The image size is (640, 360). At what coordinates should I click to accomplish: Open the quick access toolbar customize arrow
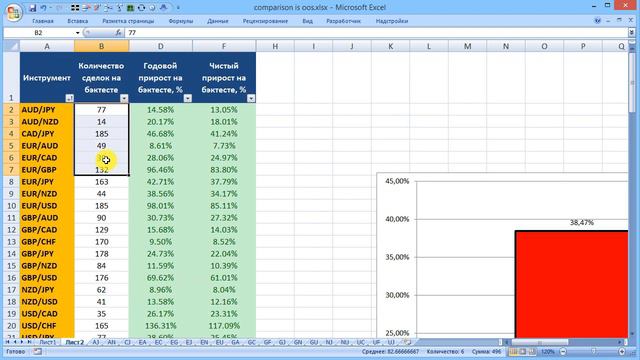click(x=178, y=8)
